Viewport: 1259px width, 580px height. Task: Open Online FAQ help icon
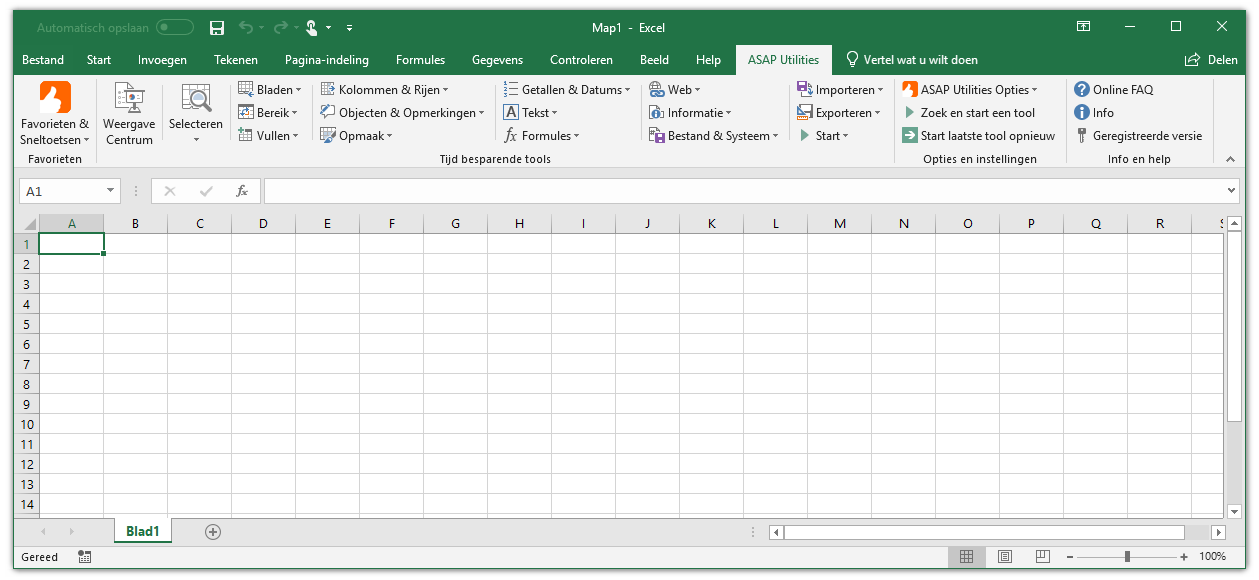coord(1081,90)
